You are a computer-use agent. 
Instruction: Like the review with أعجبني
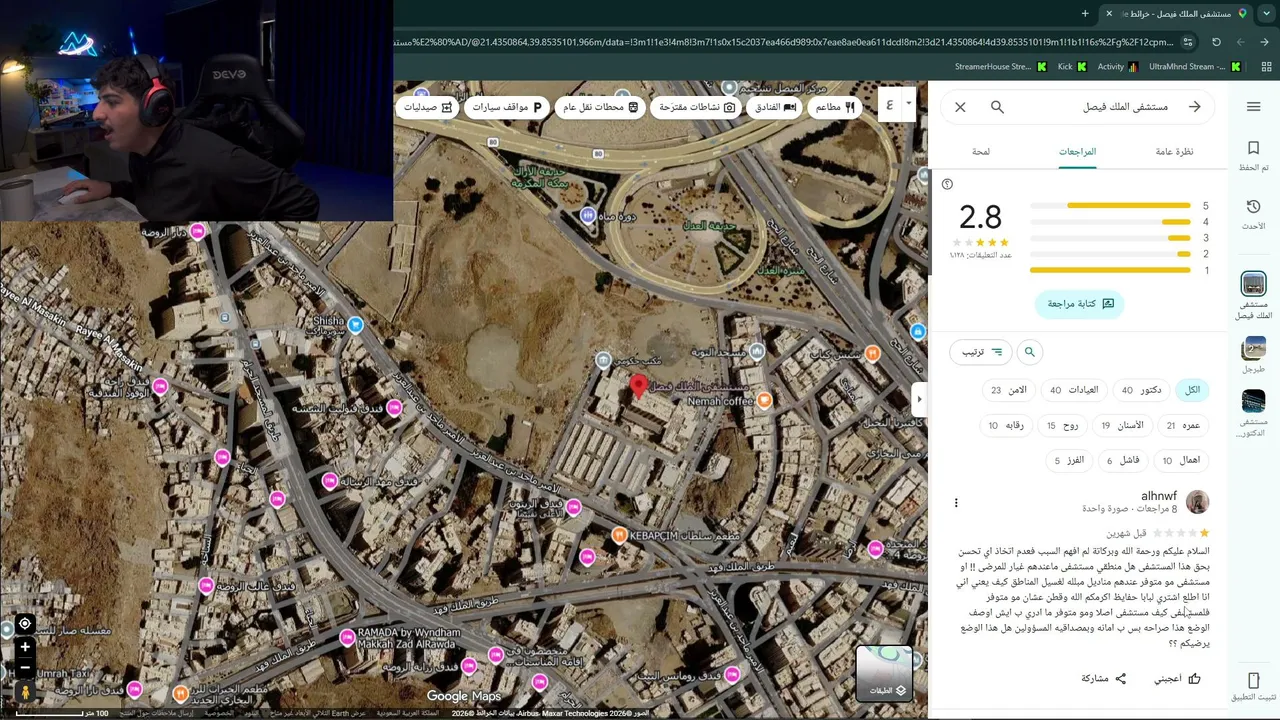click(x=1177, y=678)
